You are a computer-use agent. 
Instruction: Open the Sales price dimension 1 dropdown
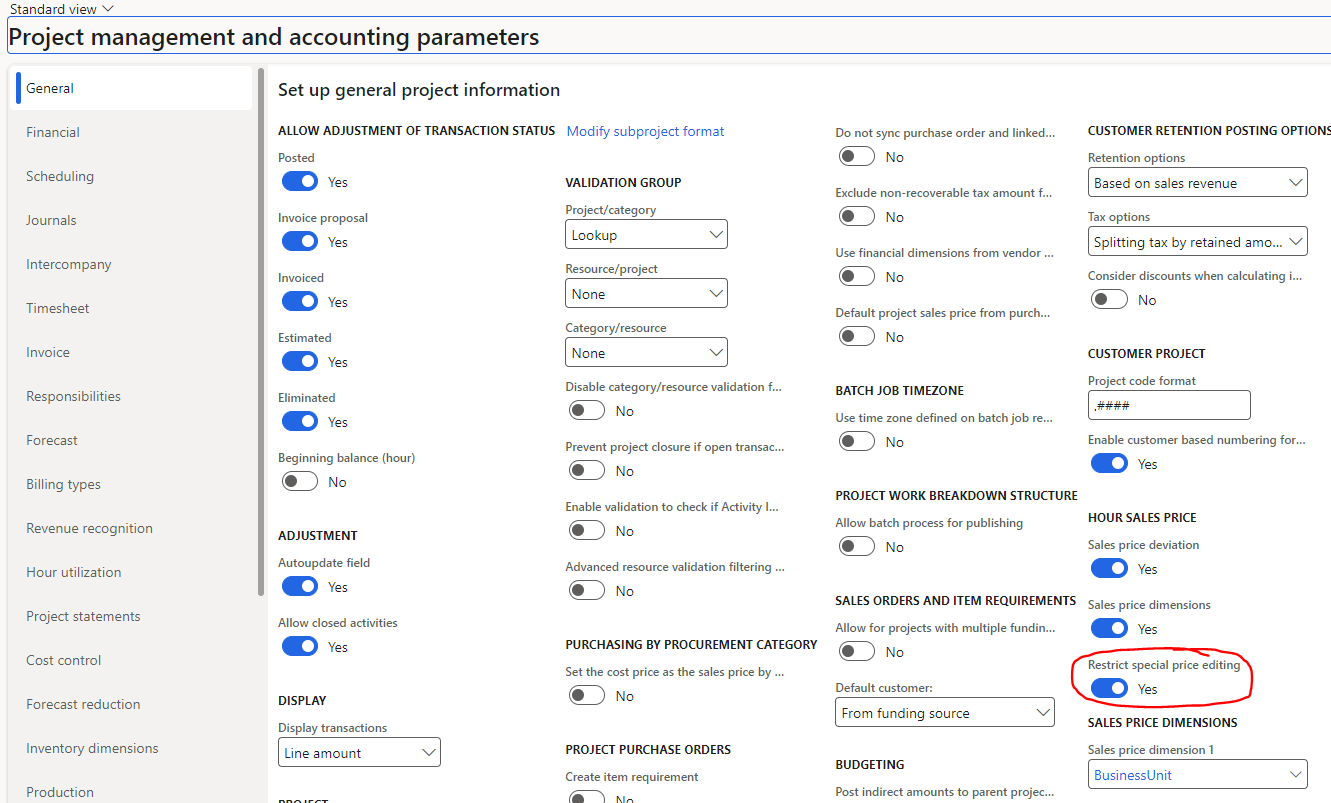1198,774
